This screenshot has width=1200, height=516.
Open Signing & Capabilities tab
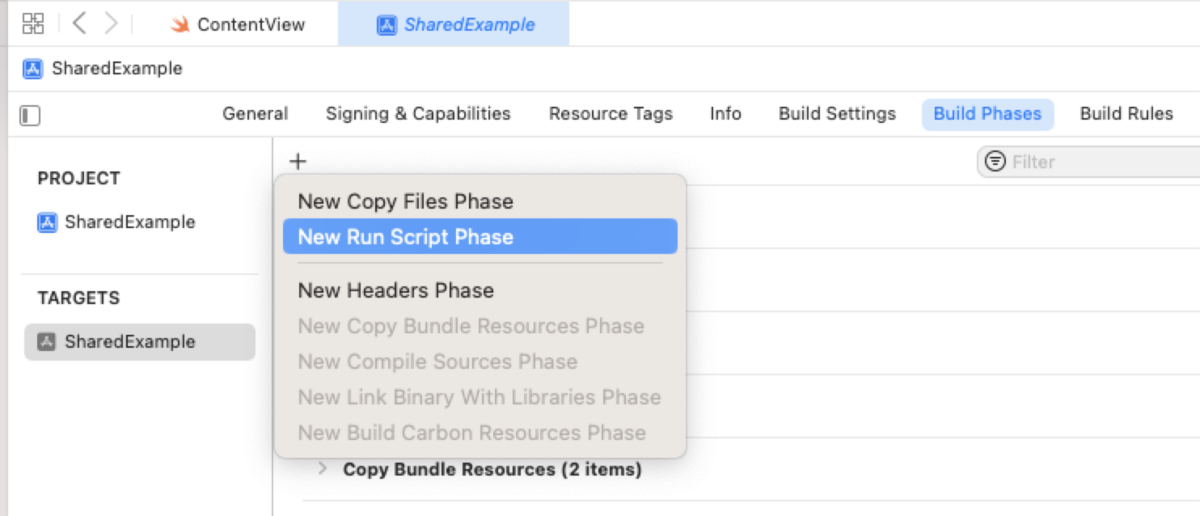418,114
